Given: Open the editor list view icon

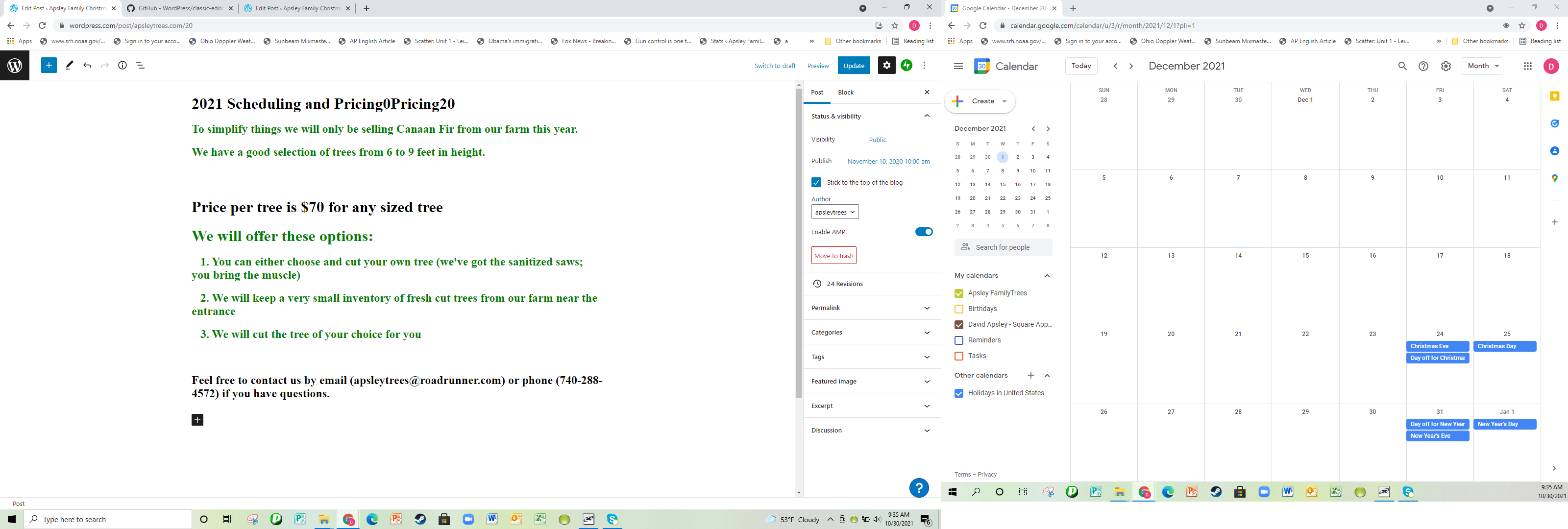Looking at the screenshot, I should pyautogui.click(x=140, y=65).
